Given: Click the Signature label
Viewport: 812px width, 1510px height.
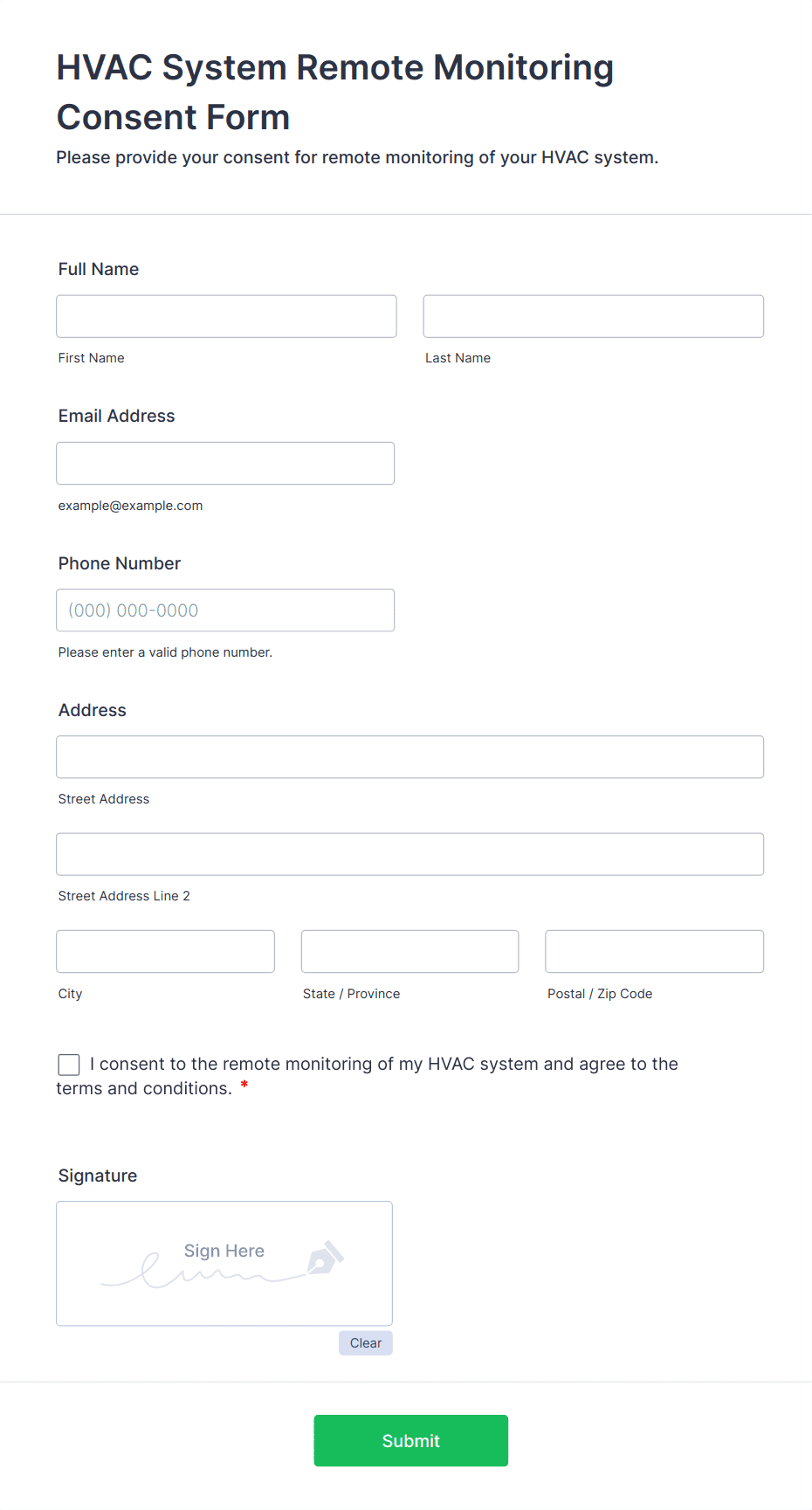Looking at the screenshot, I should pyautogui.click(x=98, y=1176).
